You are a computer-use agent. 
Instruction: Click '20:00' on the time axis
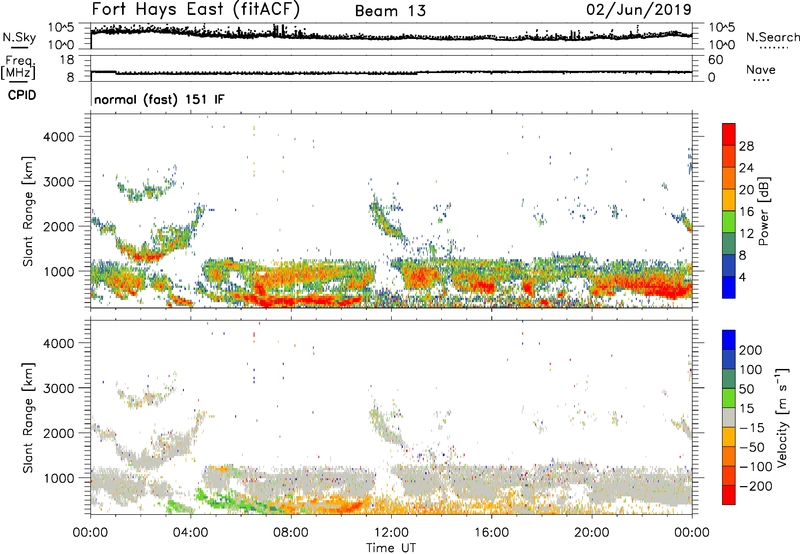(591, 533)
